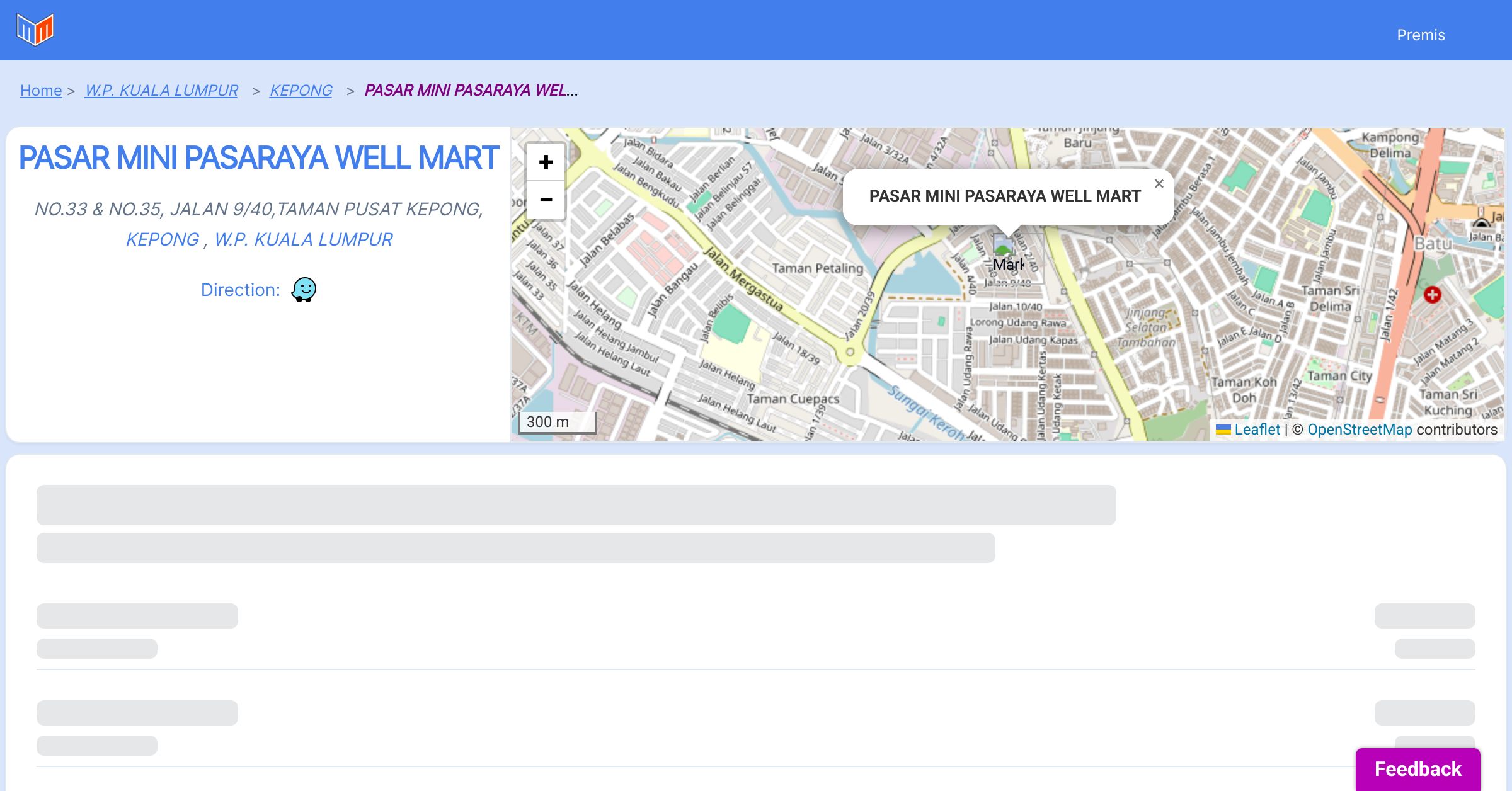Click W.P. KUALA LUMPUR in the address
Screen dimensions: 1512x791
303,239
